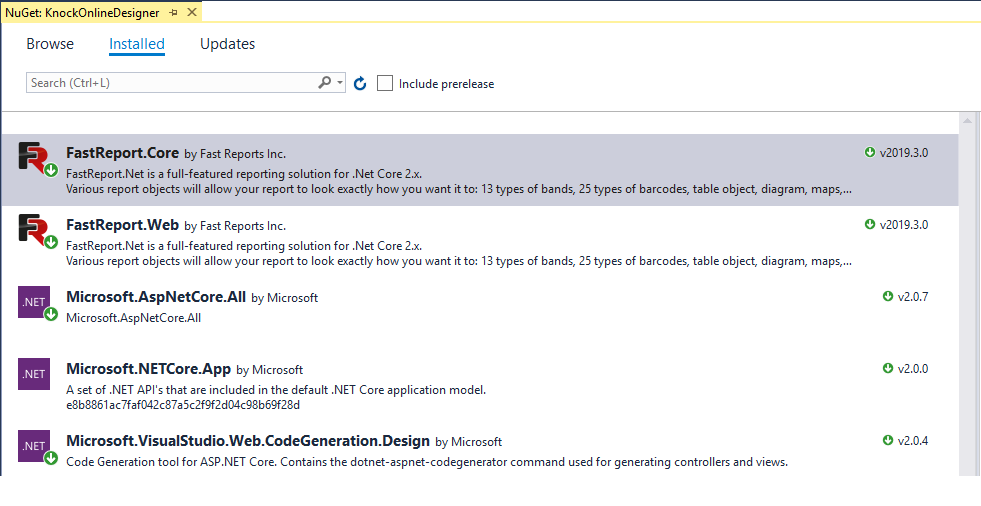The height and width of the screenshot is (506, 981).
Task: Click the FastReport.Web package logo
Action: [x=37, y=231]
